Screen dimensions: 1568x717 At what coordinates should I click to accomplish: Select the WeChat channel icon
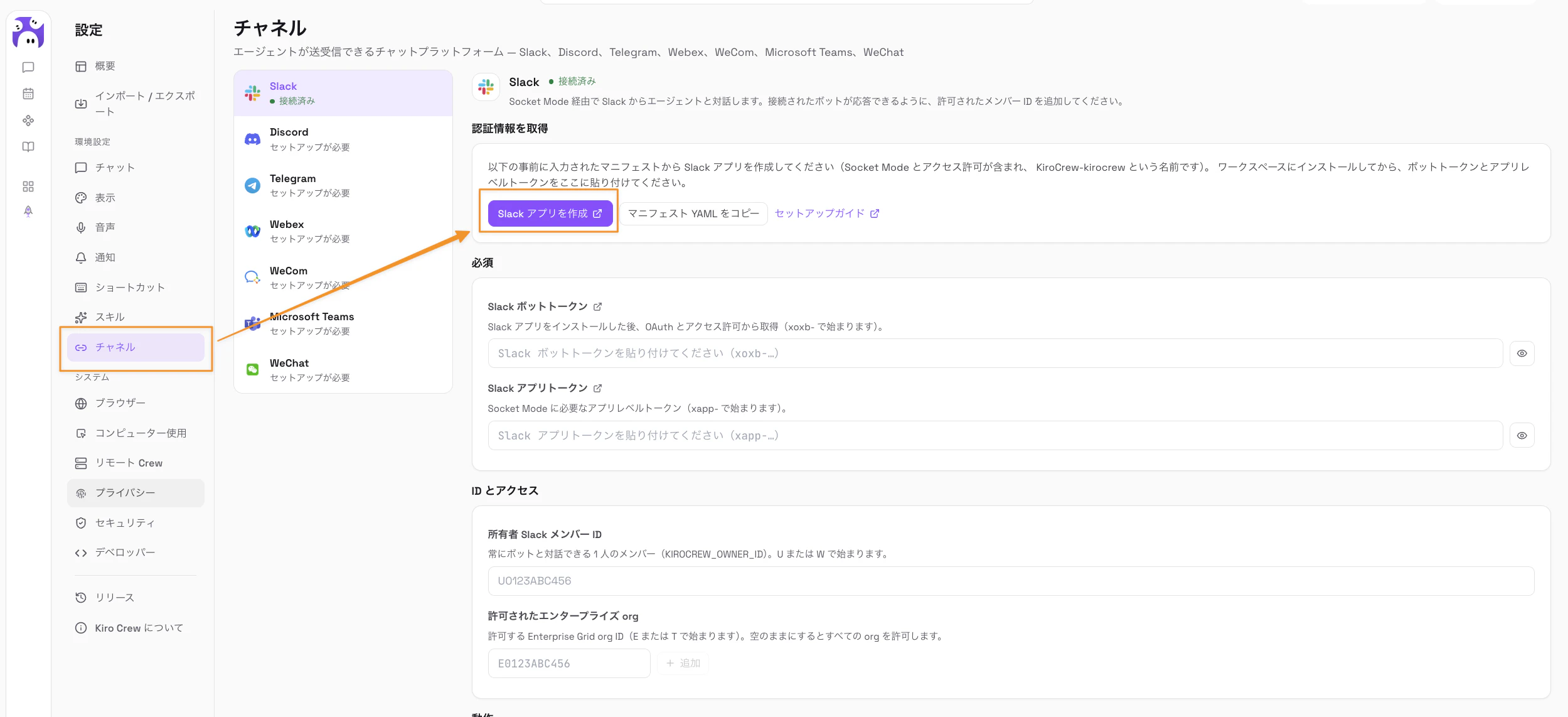click(252, 370)
